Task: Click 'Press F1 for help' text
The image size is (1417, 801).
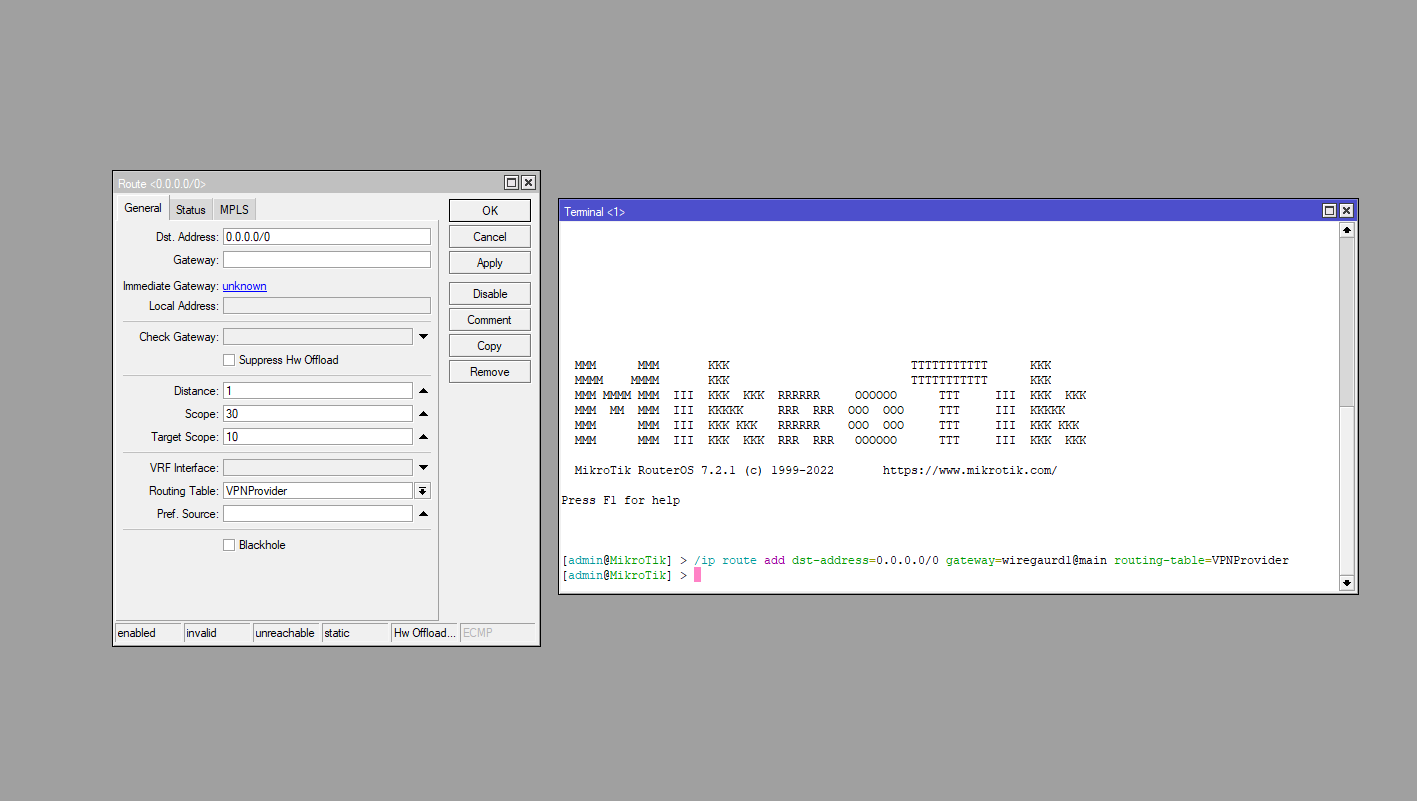Action: [620, 500]
